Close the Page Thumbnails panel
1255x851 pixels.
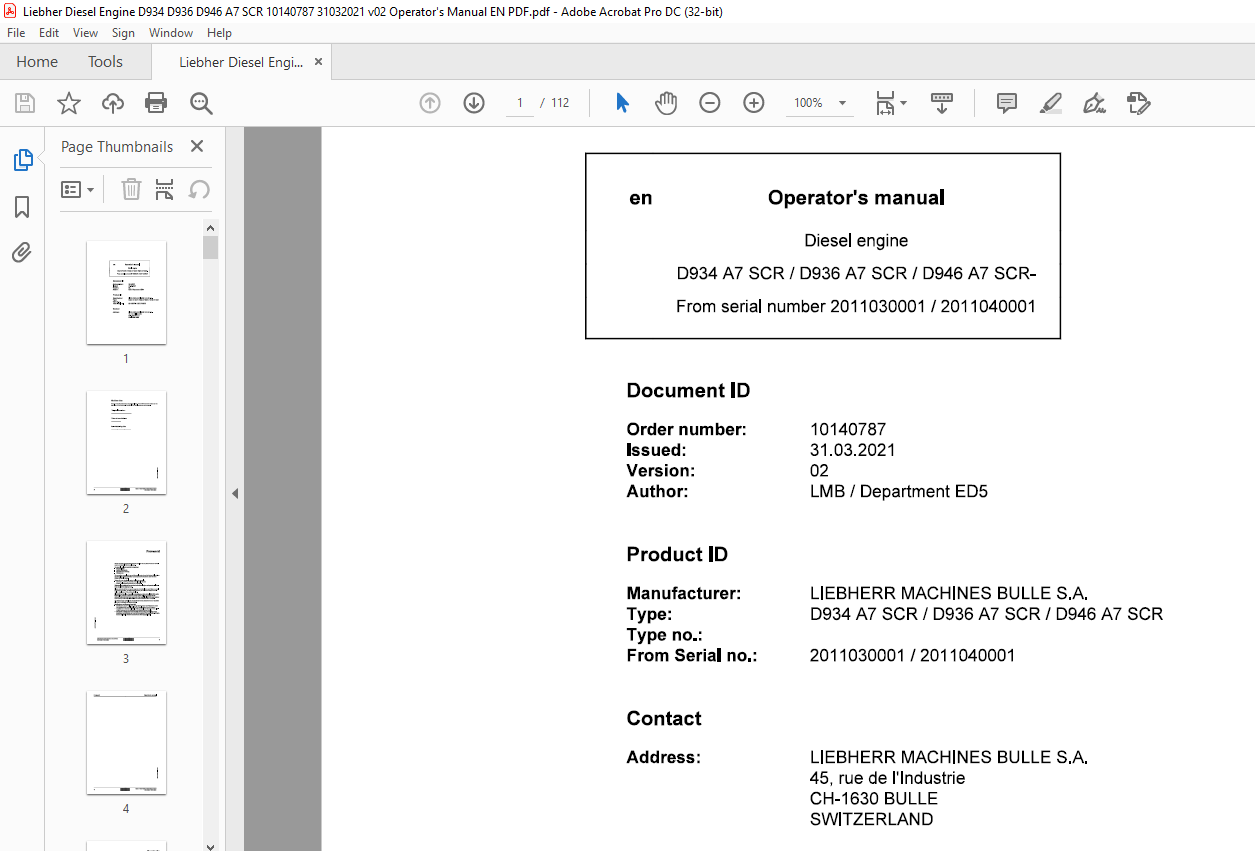197,146
